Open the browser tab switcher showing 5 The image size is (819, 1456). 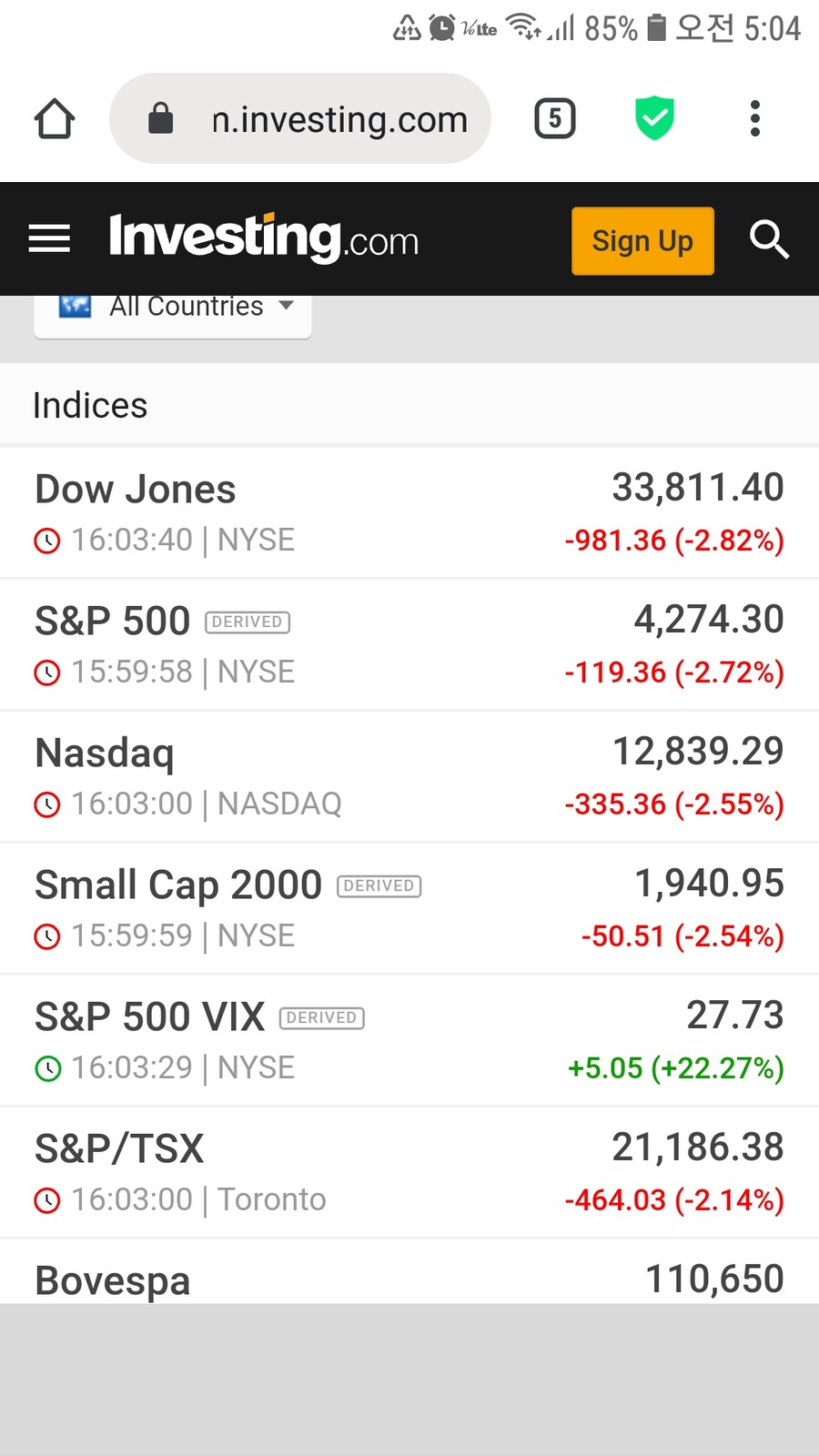[554, 119]
